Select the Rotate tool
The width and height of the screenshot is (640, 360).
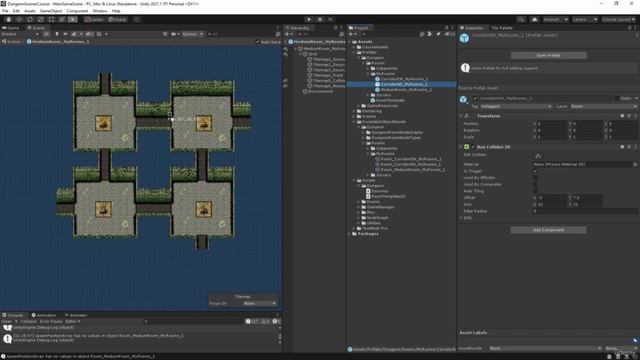(x=30, y=19)
